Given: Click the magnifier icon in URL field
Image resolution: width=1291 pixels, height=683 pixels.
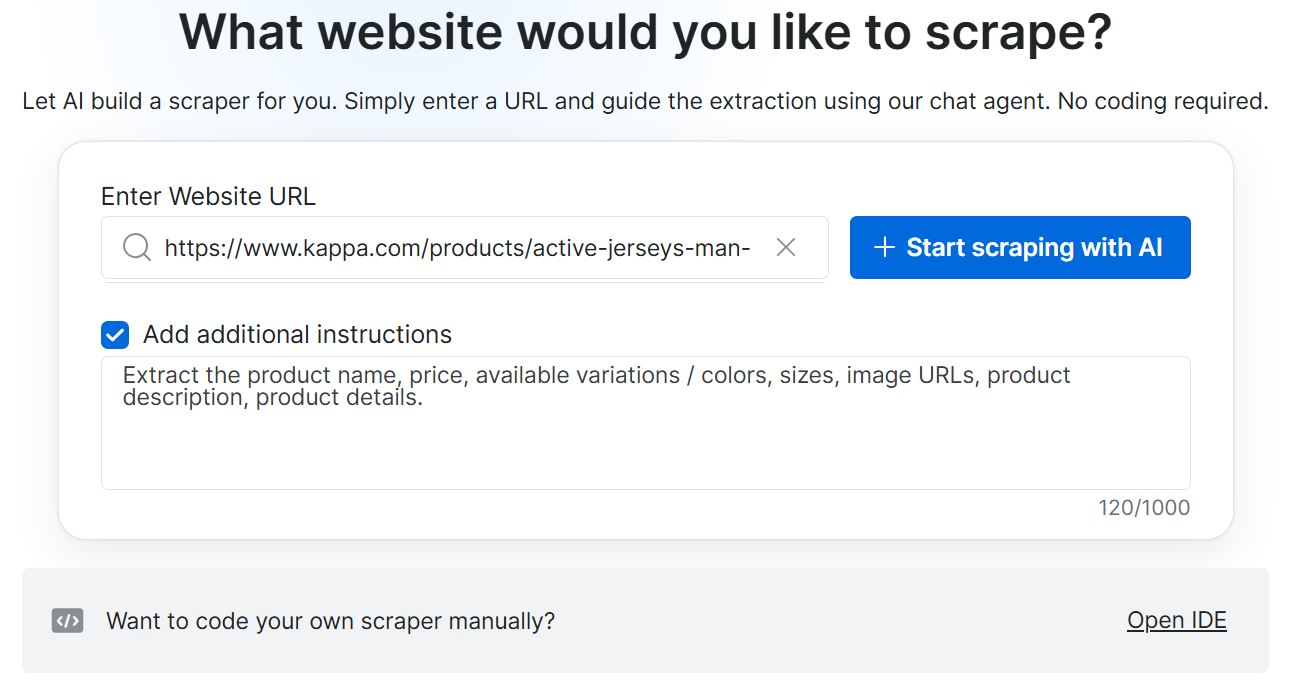Looking at the screenshot, I should point(137,247).
